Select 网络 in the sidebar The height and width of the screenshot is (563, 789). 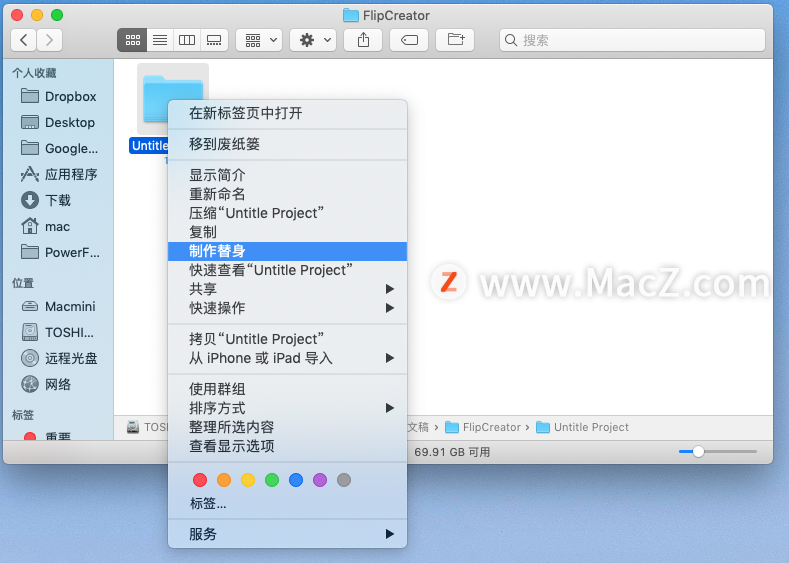[59, 384]
